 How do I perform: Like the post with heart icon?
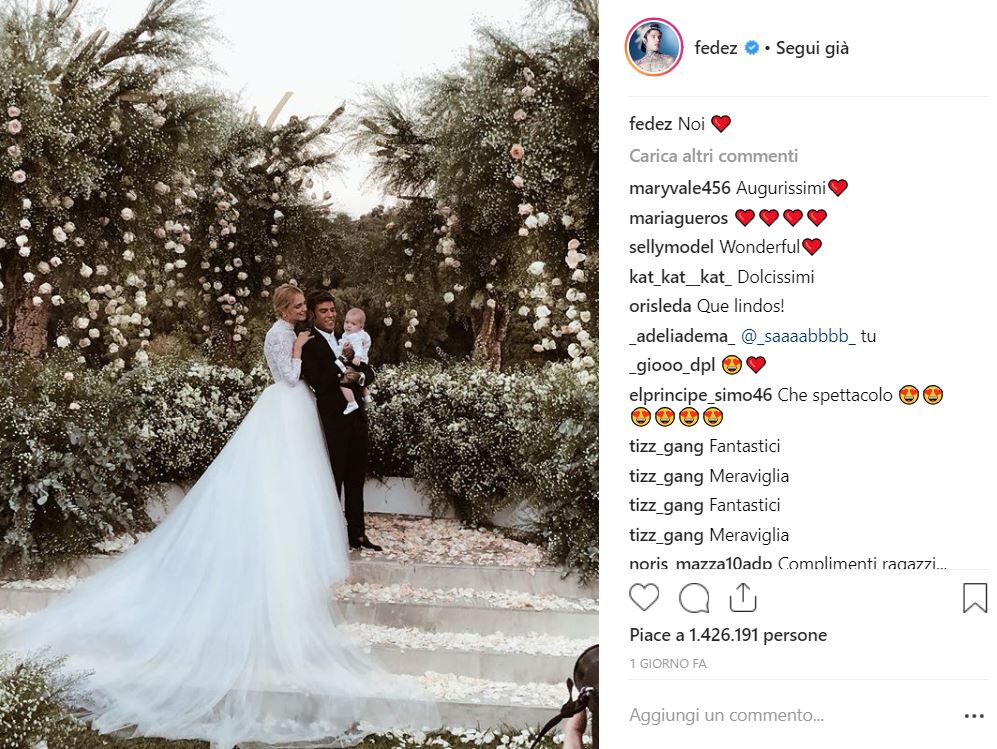pyautogui.click(x=644, y=598)
